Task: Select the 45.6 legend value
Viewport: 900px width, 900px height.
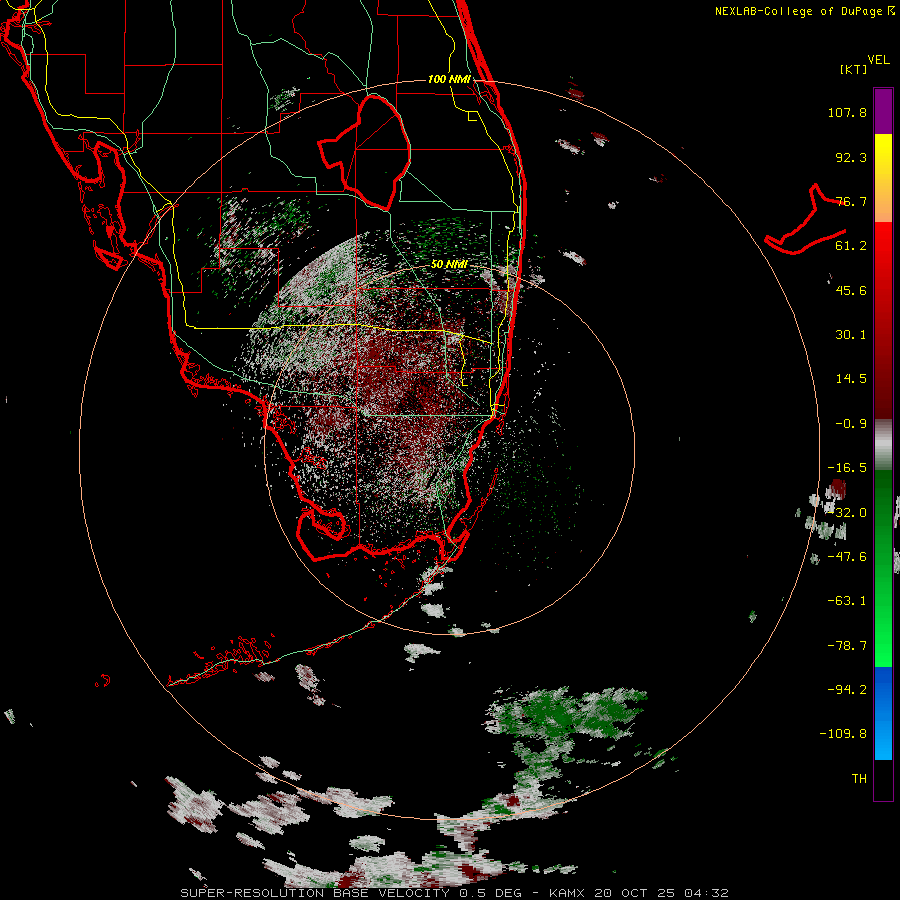Action: (851, 290)
